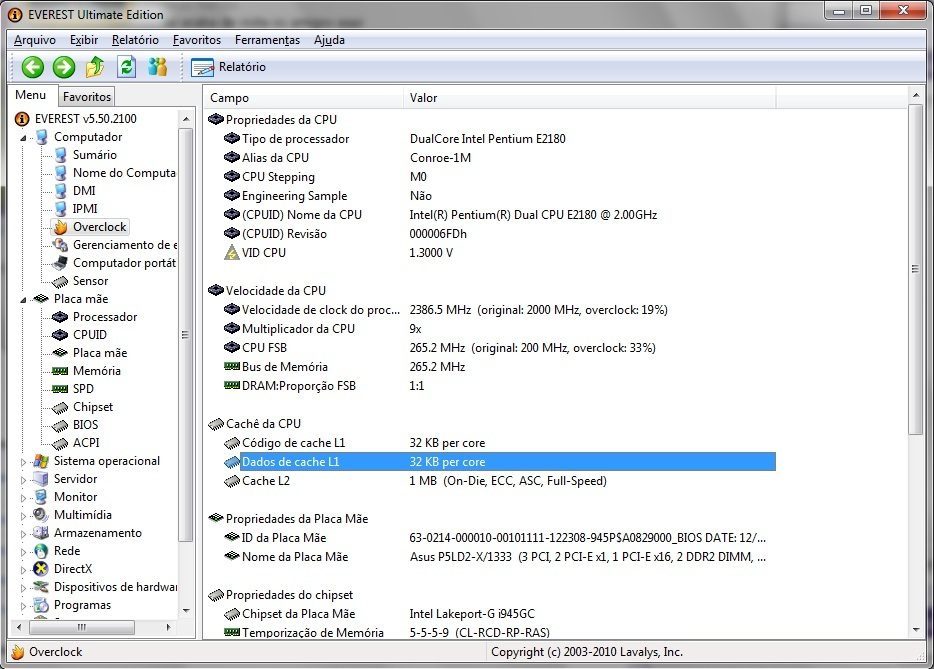Expand the Servidor tree node

23,480
